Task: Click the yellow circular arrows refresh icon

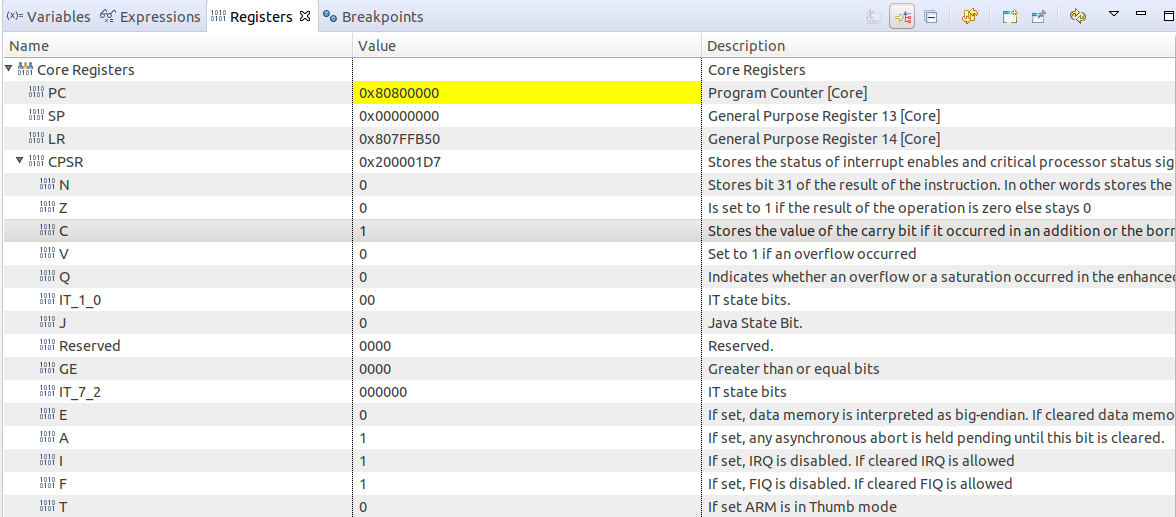Action: click(1077, 16)
